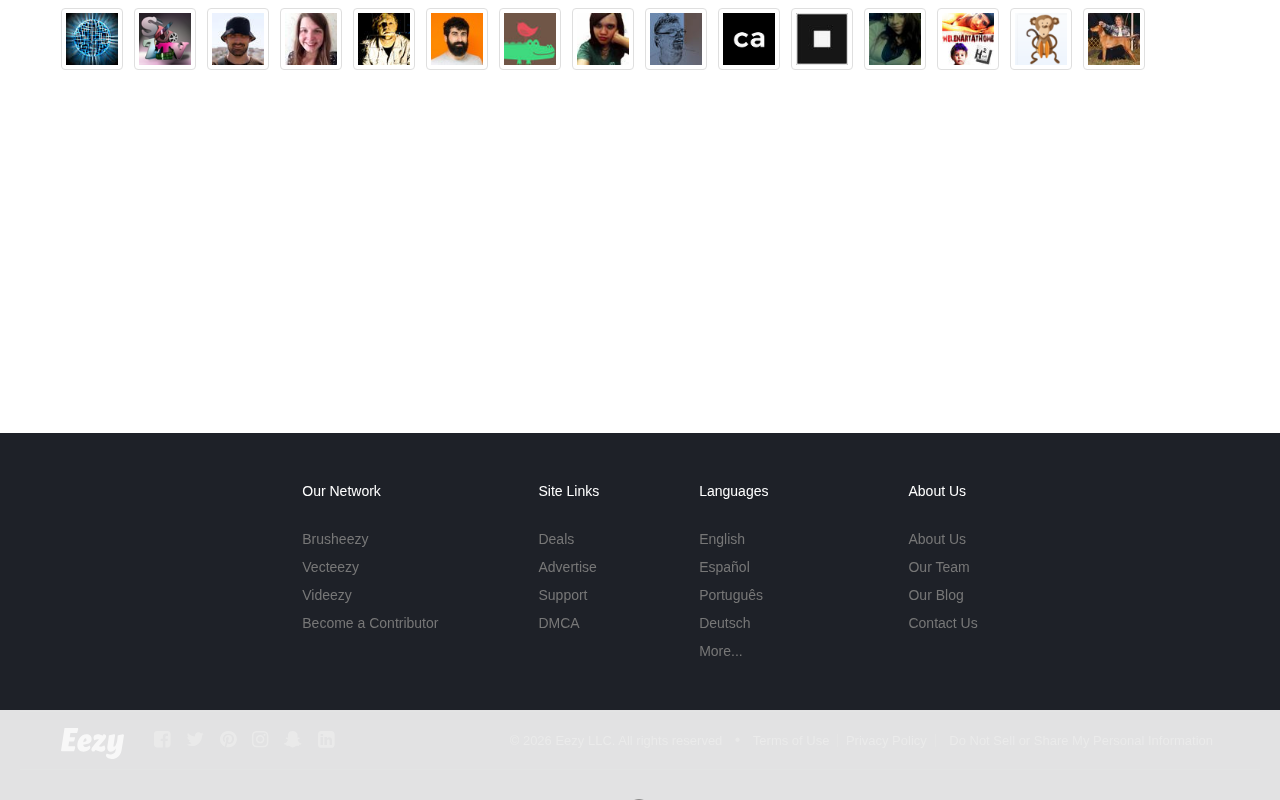This screenshot has width=1280, height=800.
Task: Select the monkey cartoon avatar
Action: pos(1041,39)
